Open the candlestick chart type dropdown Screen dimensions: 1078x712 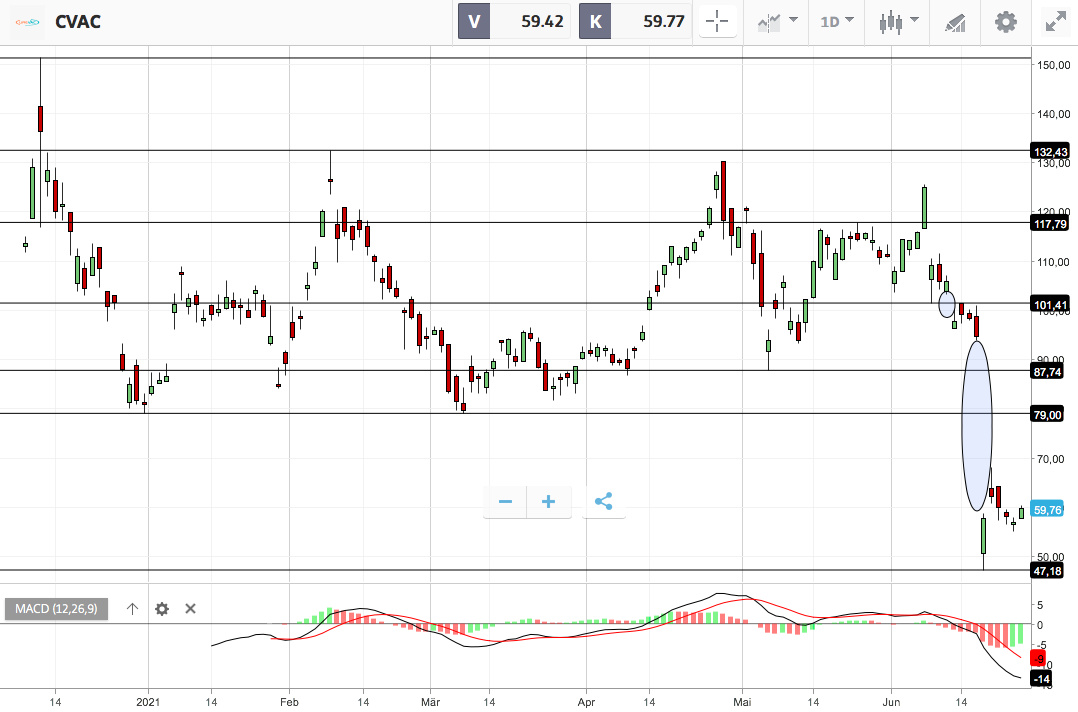[x=898, y=21]
